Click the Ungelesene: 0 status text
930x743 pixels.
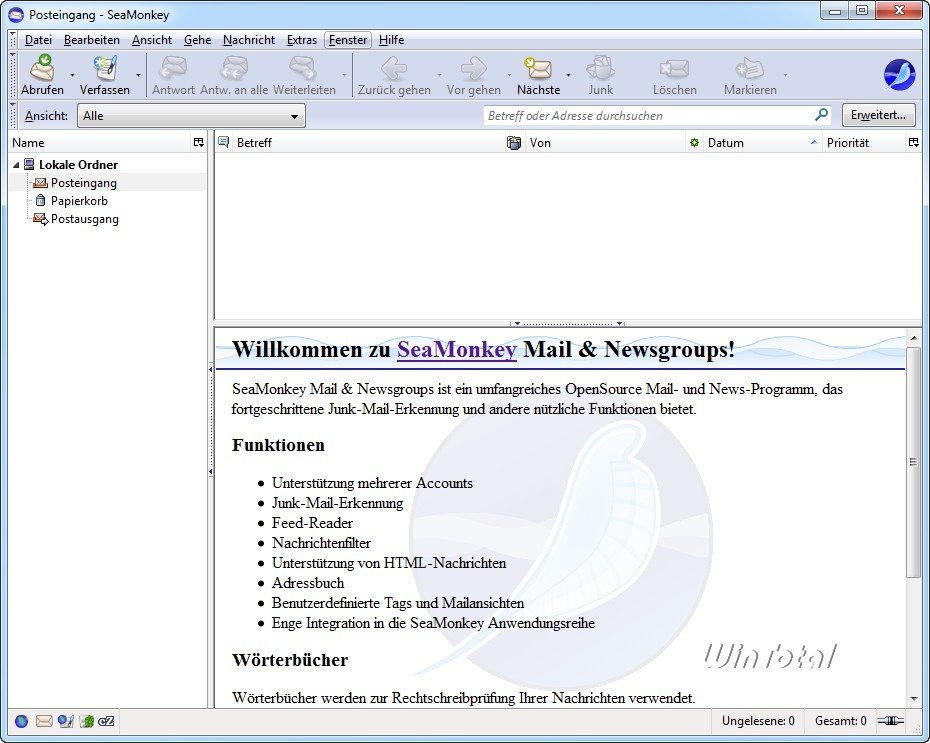(757, 721)
